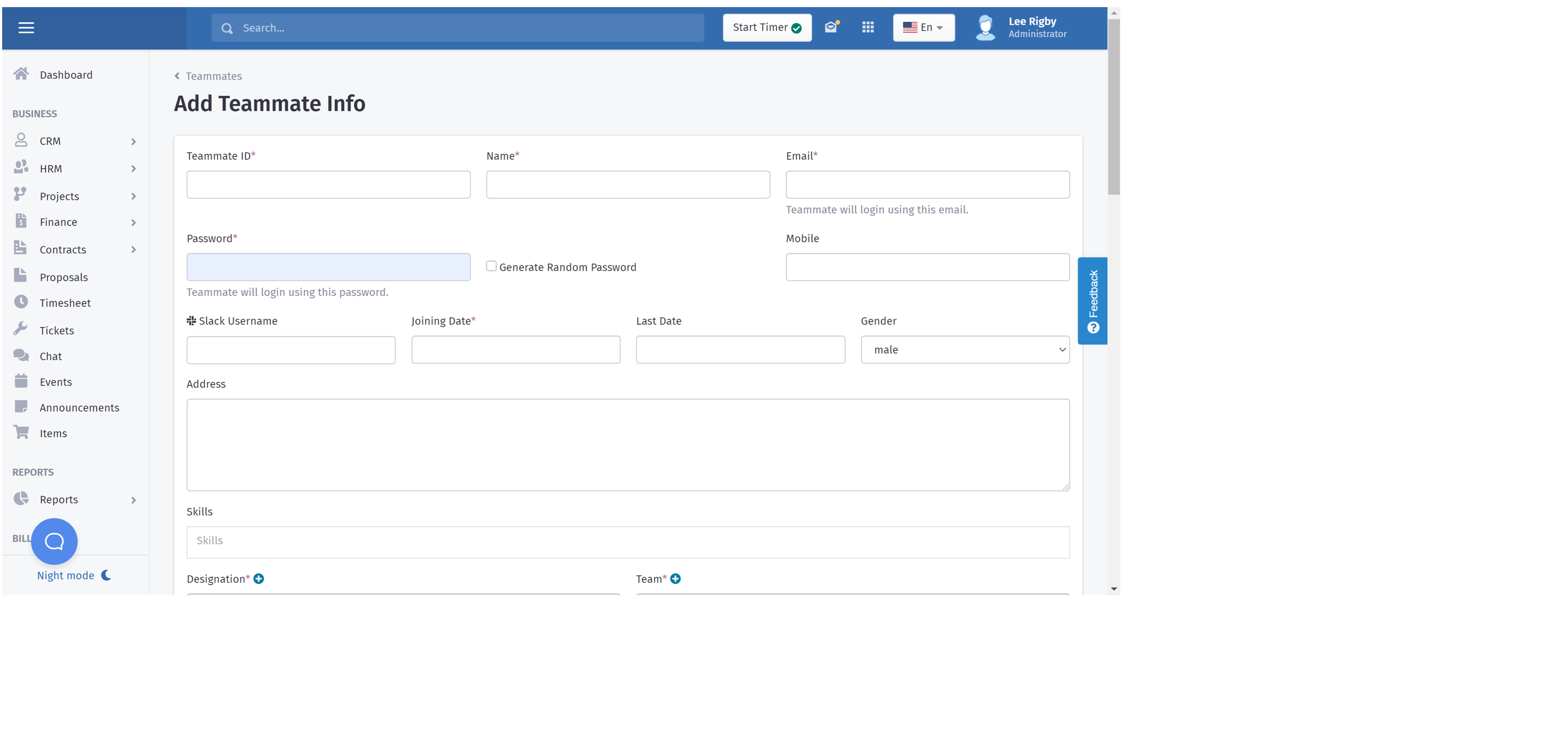Click the Lee Rigby profile avatar
1568x744 pixels.
click(986, 28)
